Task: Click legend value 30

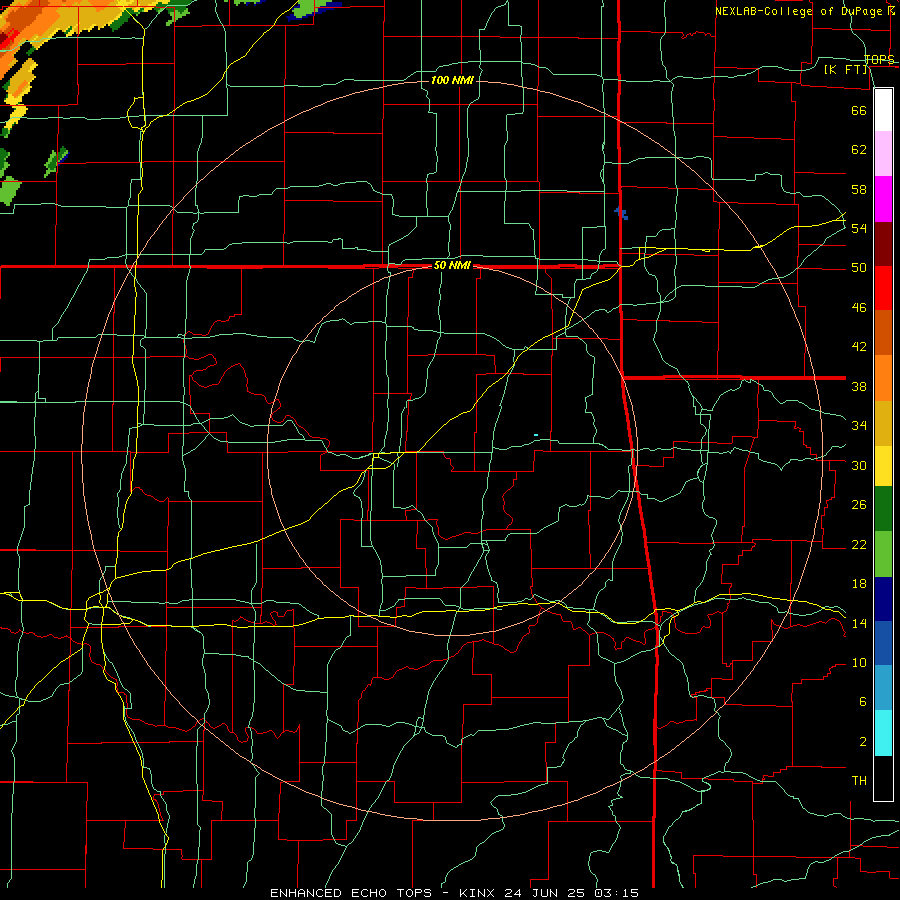Action: 859,465
